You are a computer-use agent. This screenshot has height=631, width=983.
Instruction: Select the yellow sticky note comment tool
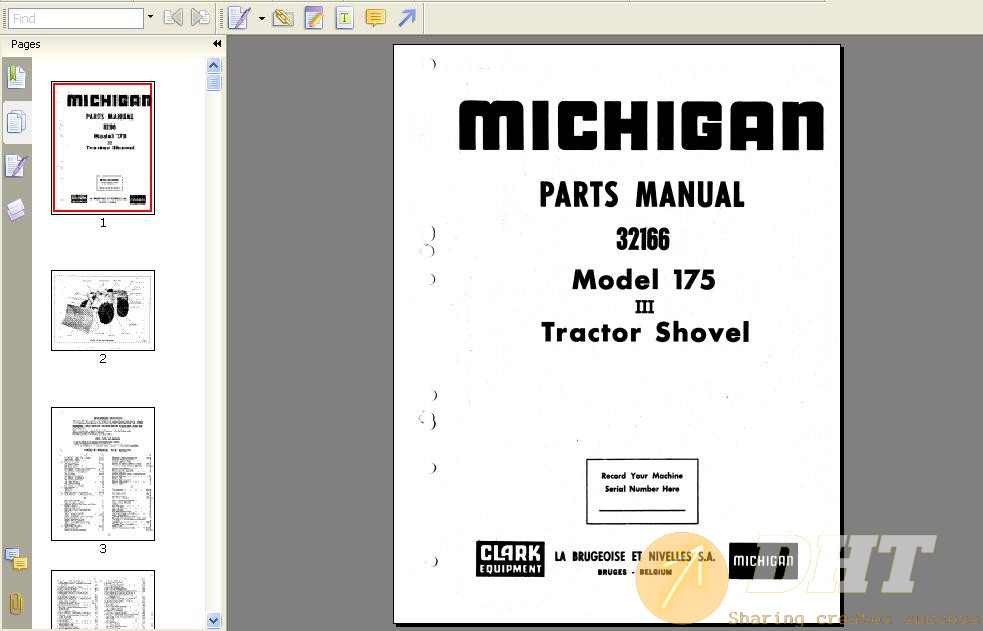pos(376,18)
